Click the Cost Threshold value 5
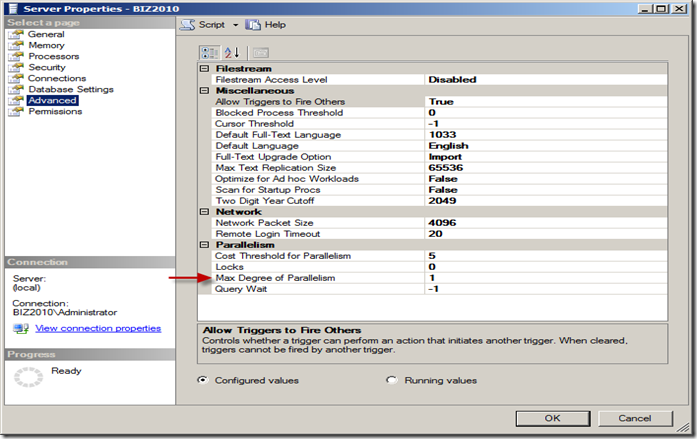697x439 pixels. [x=546, y=256]
